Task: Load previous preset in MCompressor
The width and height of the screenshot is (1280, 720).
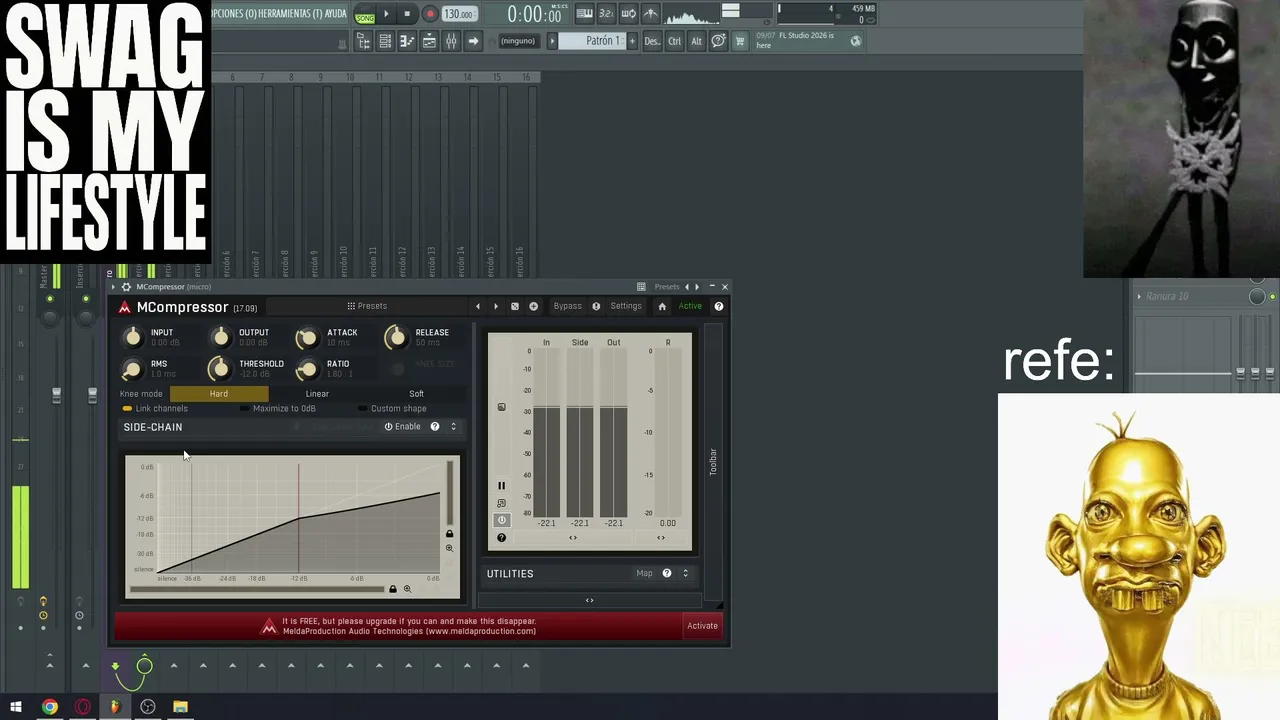Action: 478,306
